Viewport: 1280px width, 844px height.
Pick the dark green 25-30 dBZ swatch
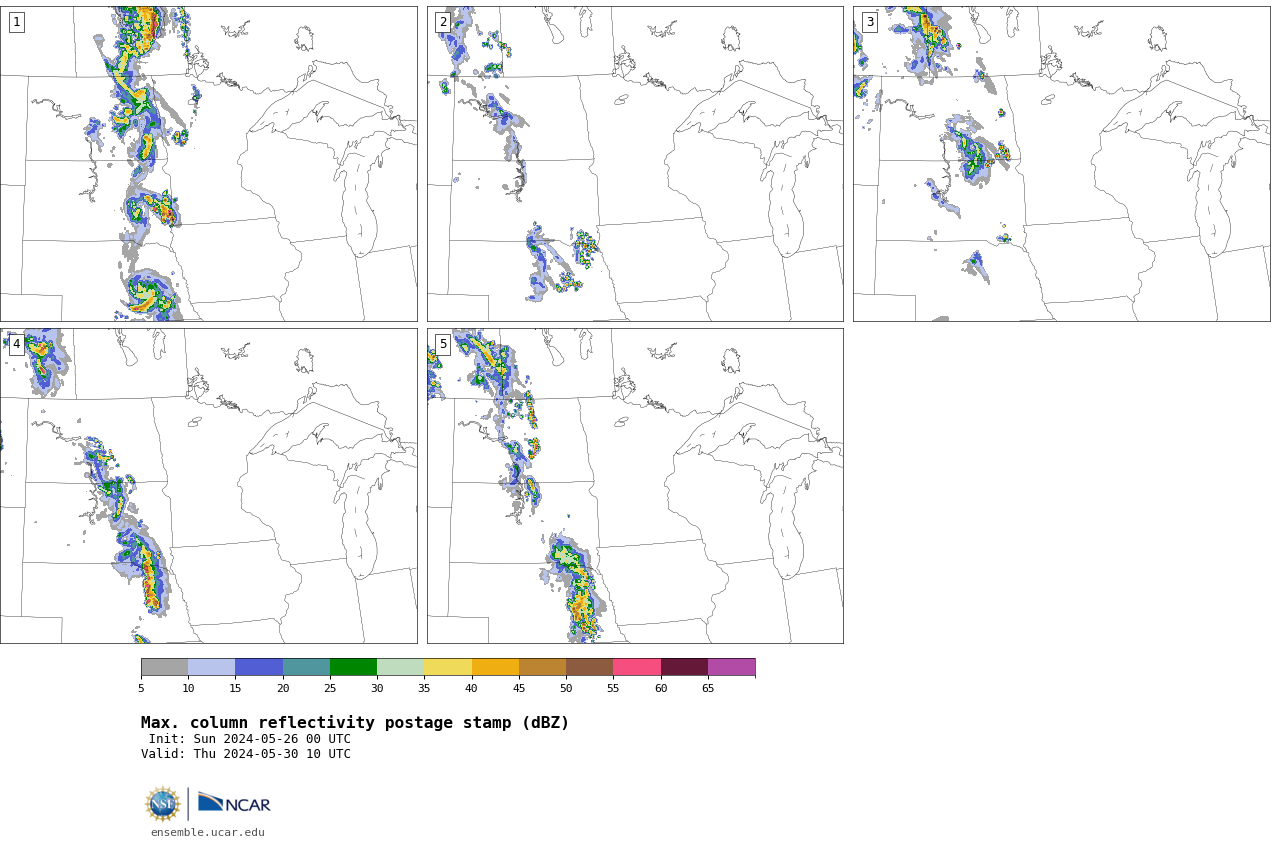(x=353, y=667)
